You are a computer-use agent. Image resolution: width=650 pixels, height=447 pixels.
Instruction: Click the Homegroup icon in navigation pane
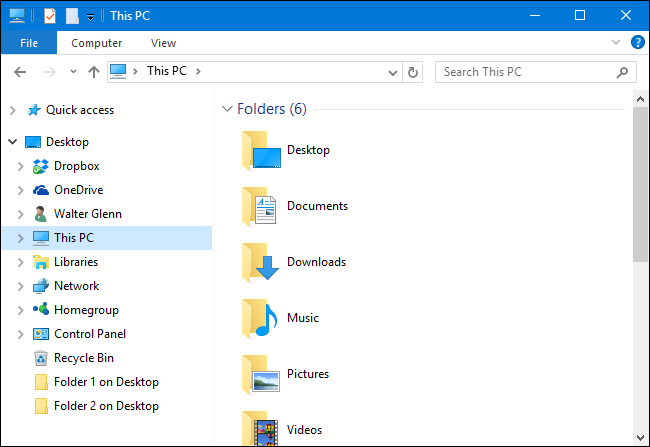[41, 309]
